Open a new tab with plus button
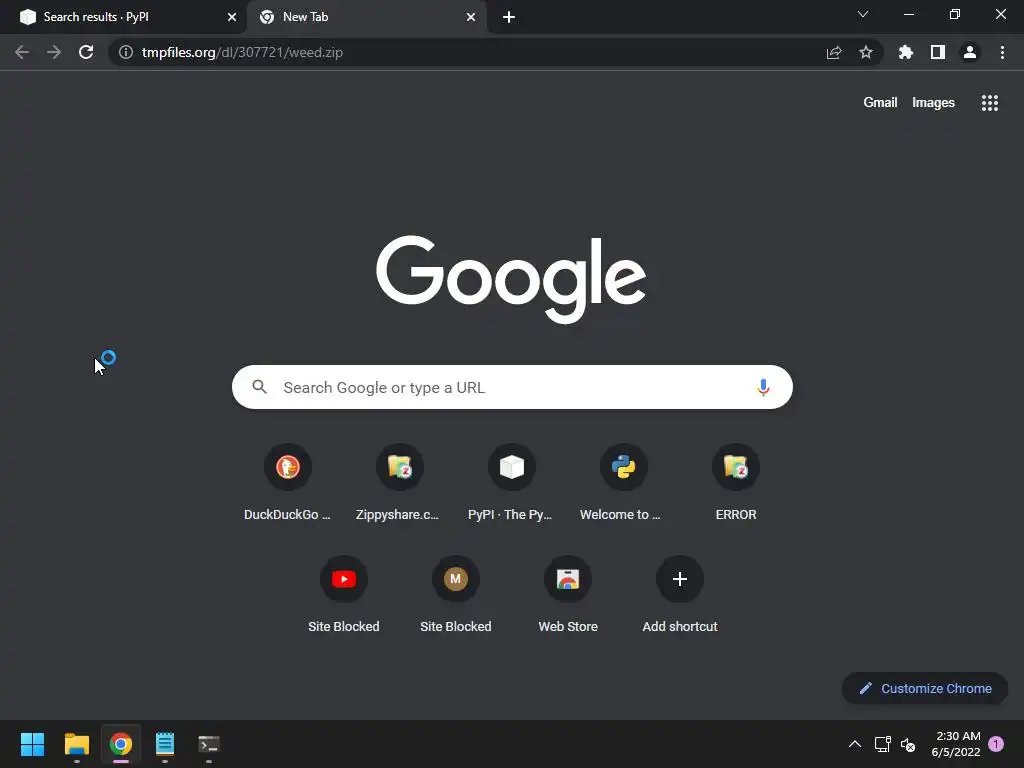The width and height of the screenshot is (1024, 768). 509,17
